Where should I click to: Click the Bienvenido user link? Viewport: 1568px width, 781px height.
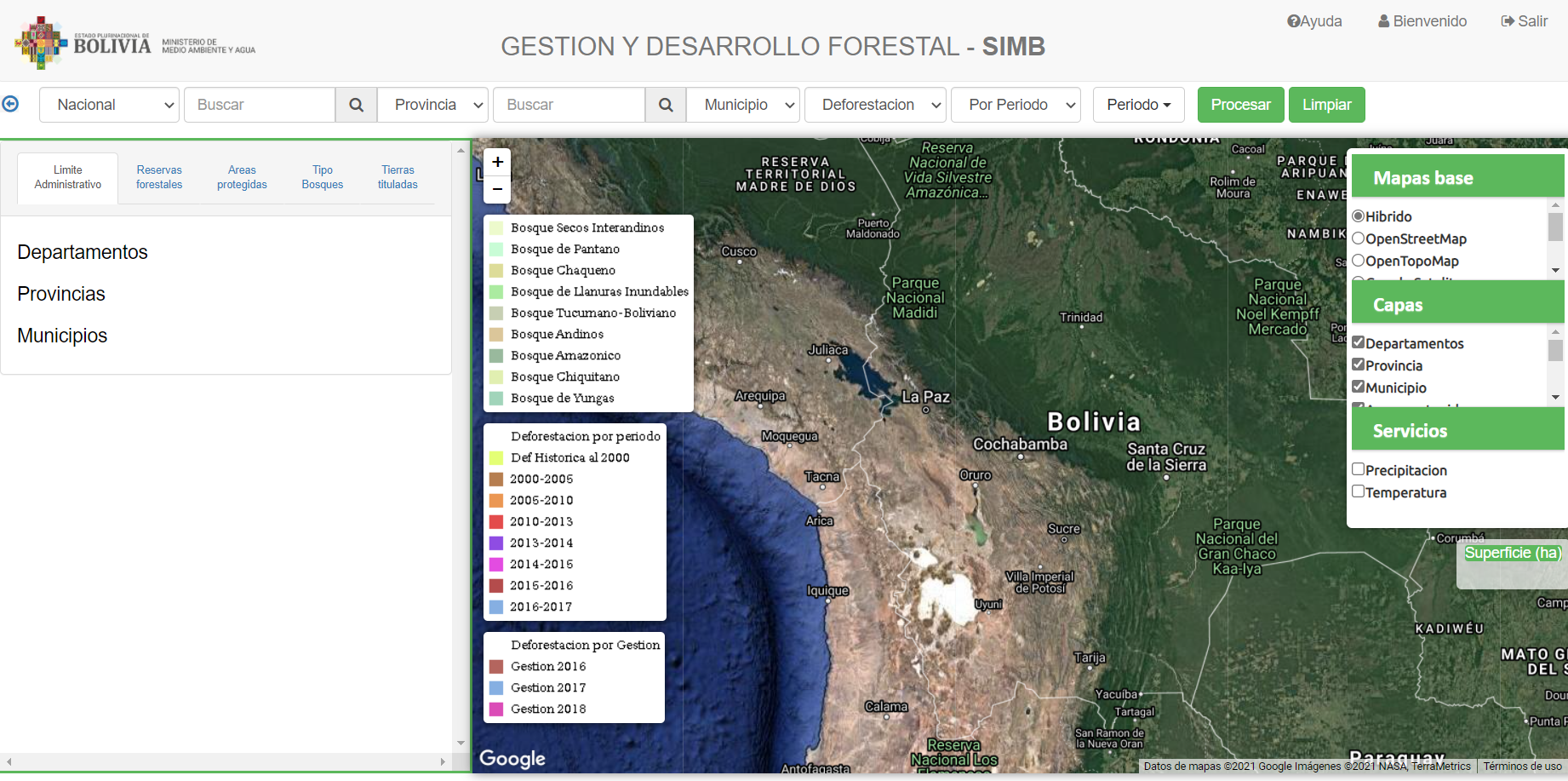pyautogui.click(x=1422, y=21)
